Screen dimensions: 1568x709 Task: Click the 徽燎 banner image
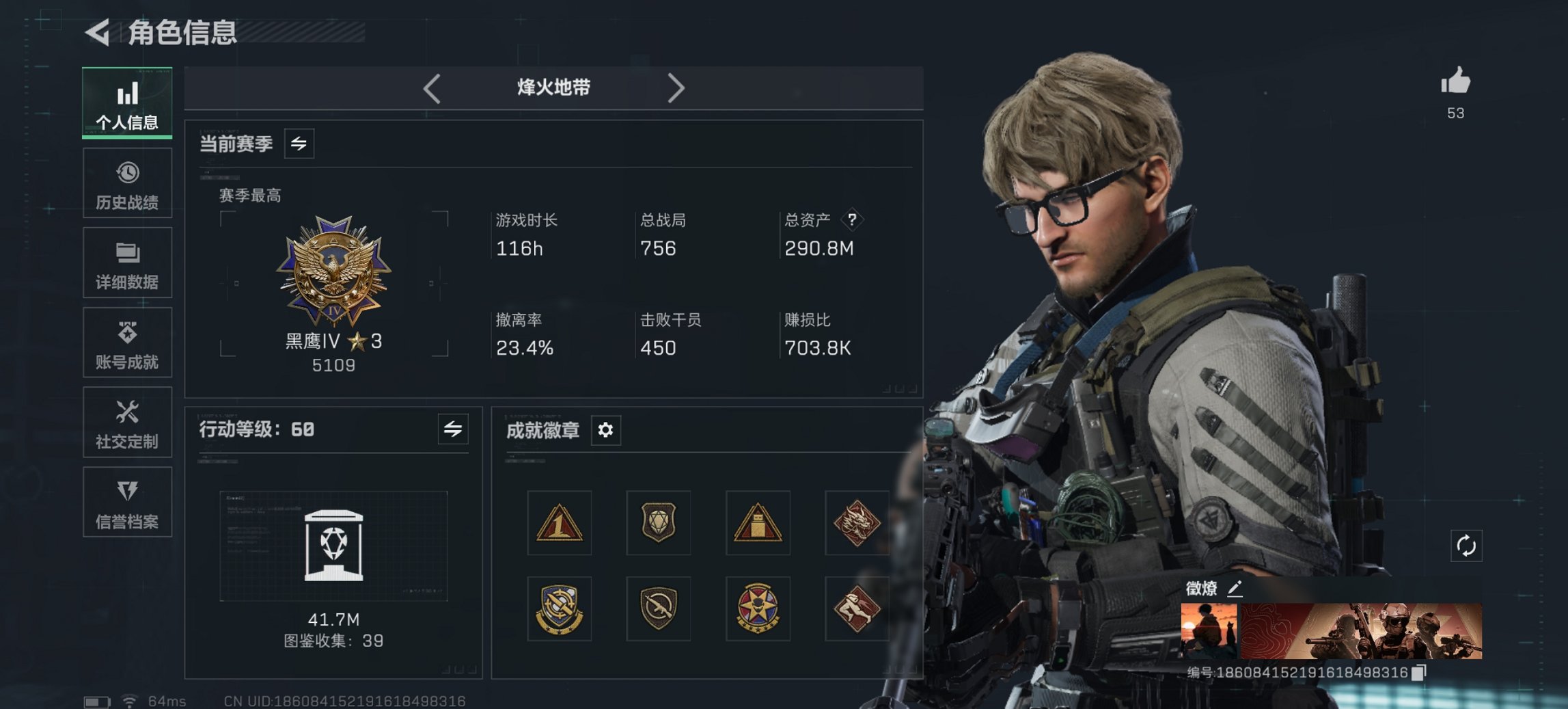click(1331, 630)
